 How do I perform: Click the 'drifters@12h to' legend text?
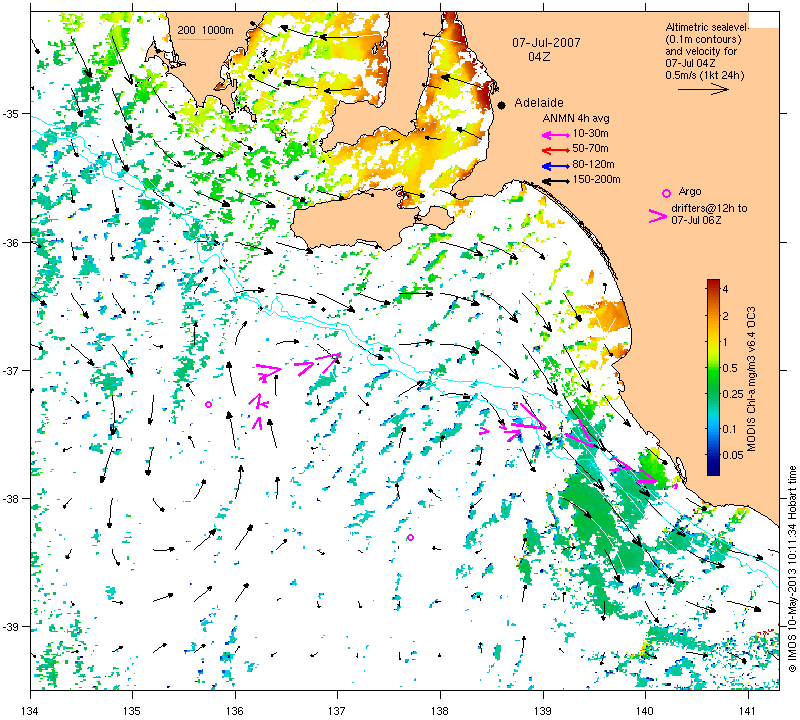[x=709, y=208]
